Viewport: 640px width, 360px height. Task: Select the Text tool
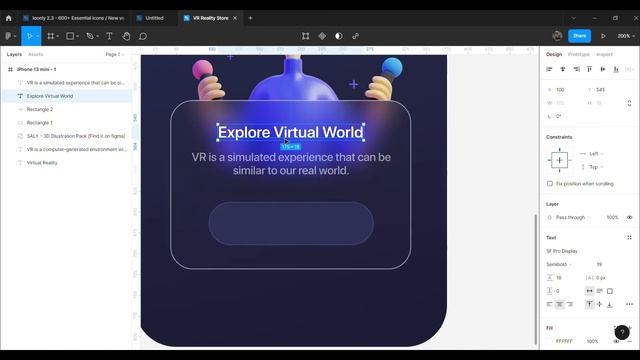click(x=109, y=36)
